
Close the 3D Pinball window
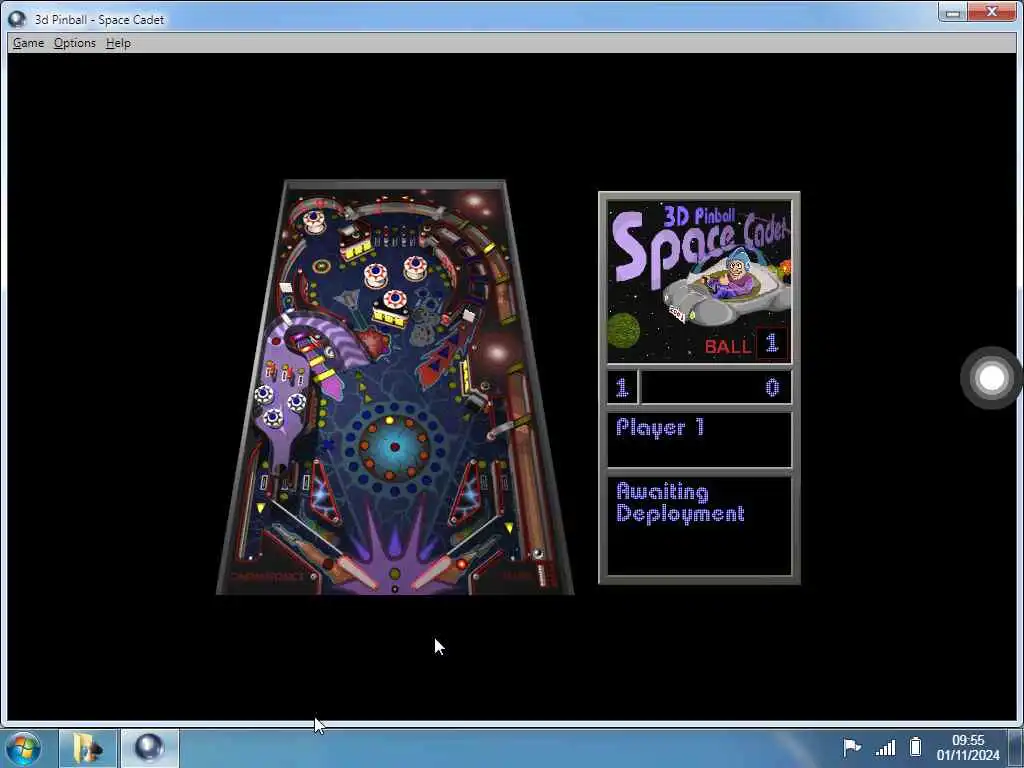coord(991,12)
